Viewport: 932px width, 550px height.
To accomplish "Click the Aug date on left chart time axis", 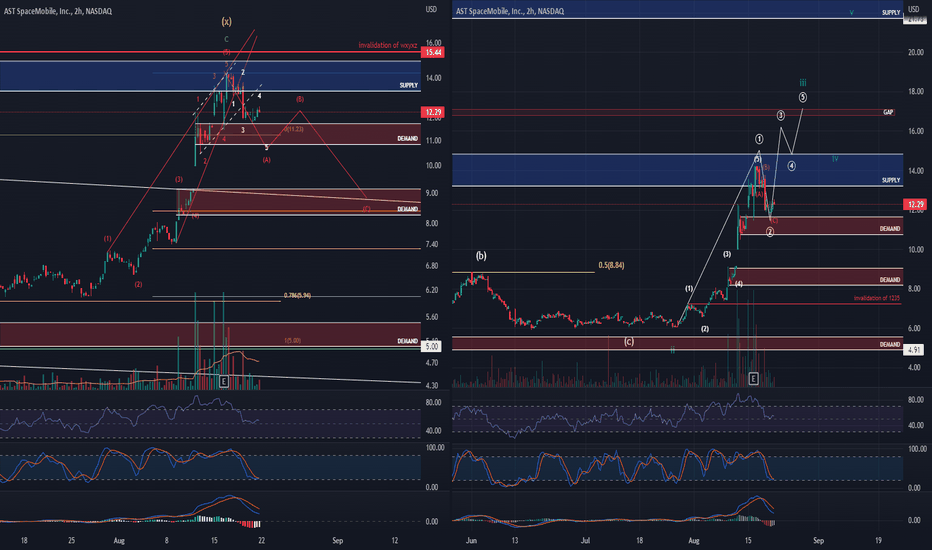I will click(119, 540).
